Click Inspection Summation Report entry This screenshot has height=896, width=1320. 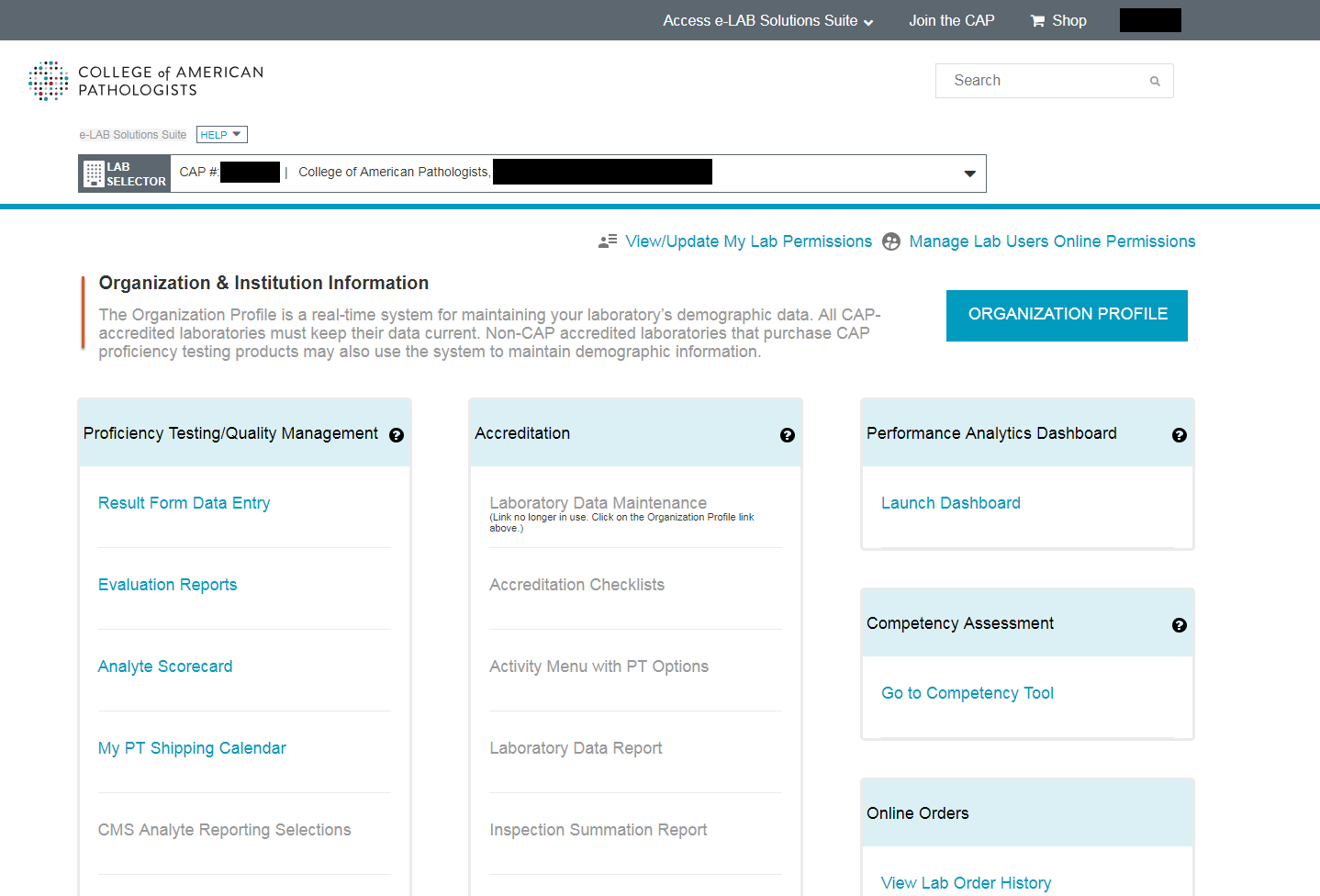pos(598,830)
